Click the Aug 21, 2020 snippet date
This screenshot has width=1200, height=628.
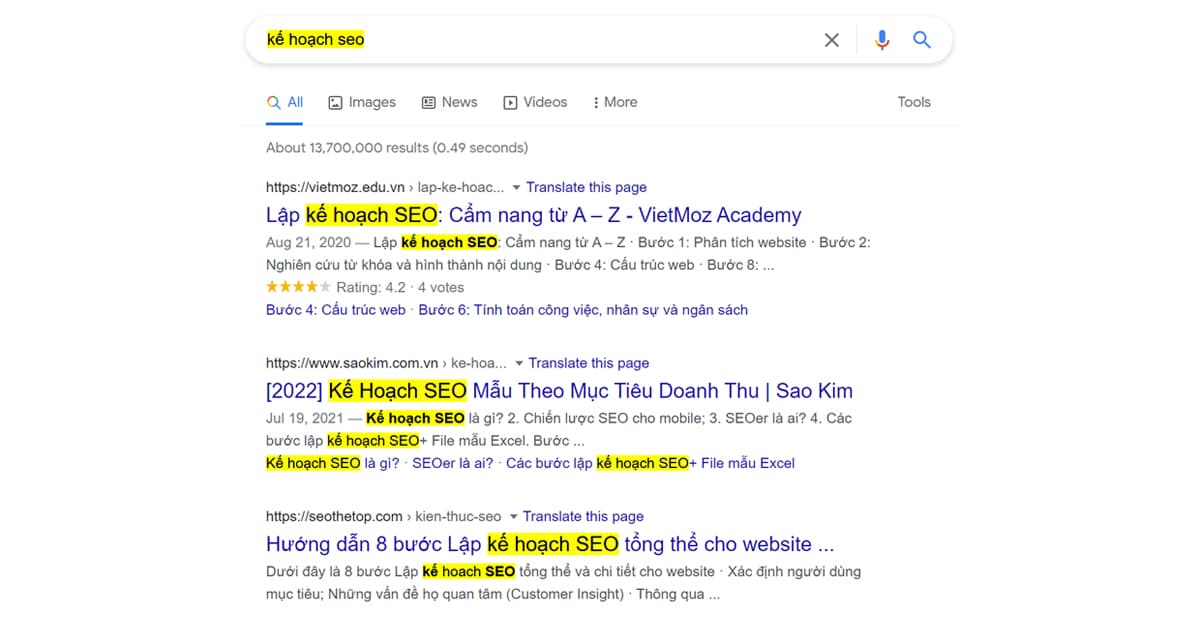309,242
